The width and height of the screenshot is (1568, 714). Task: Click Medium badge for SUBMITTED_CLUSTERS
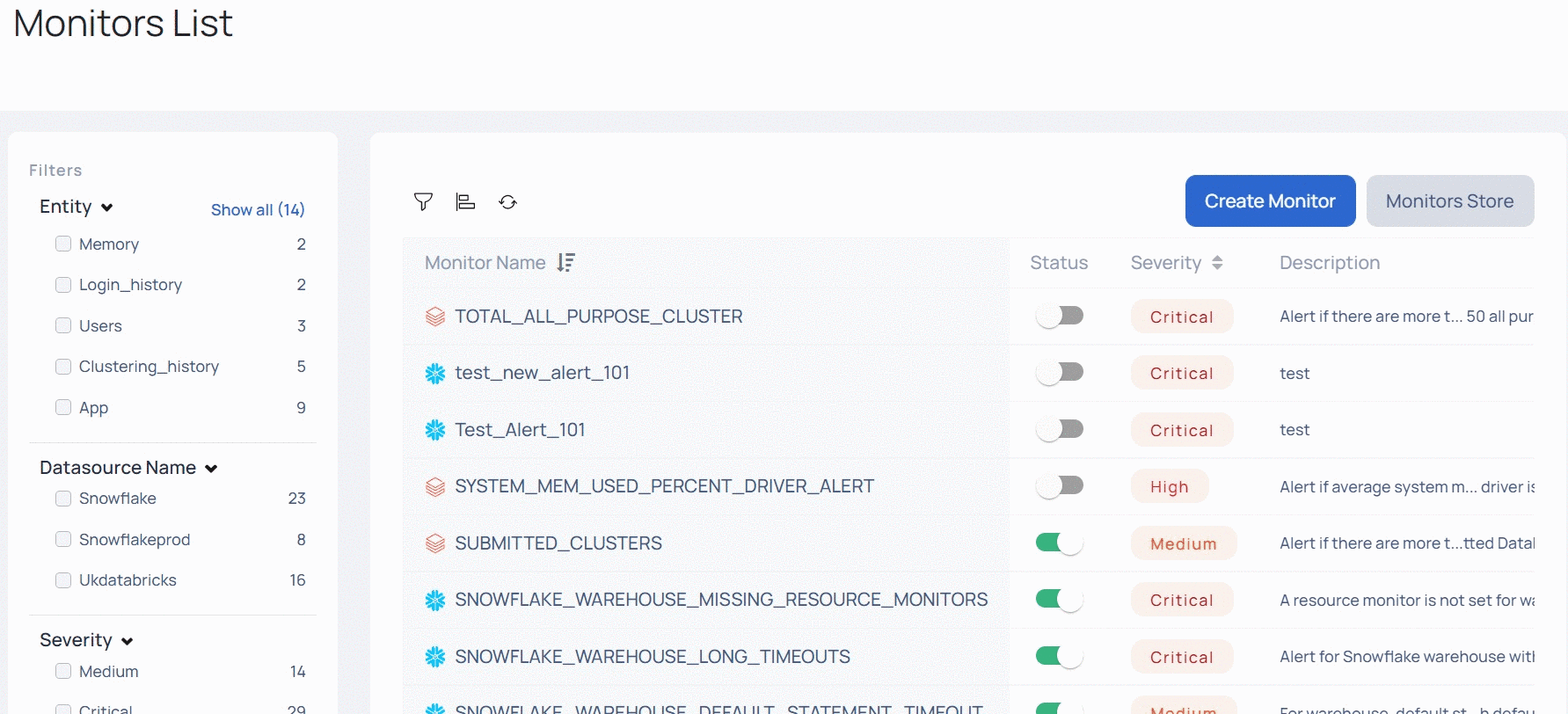(x=1184, y=543)
